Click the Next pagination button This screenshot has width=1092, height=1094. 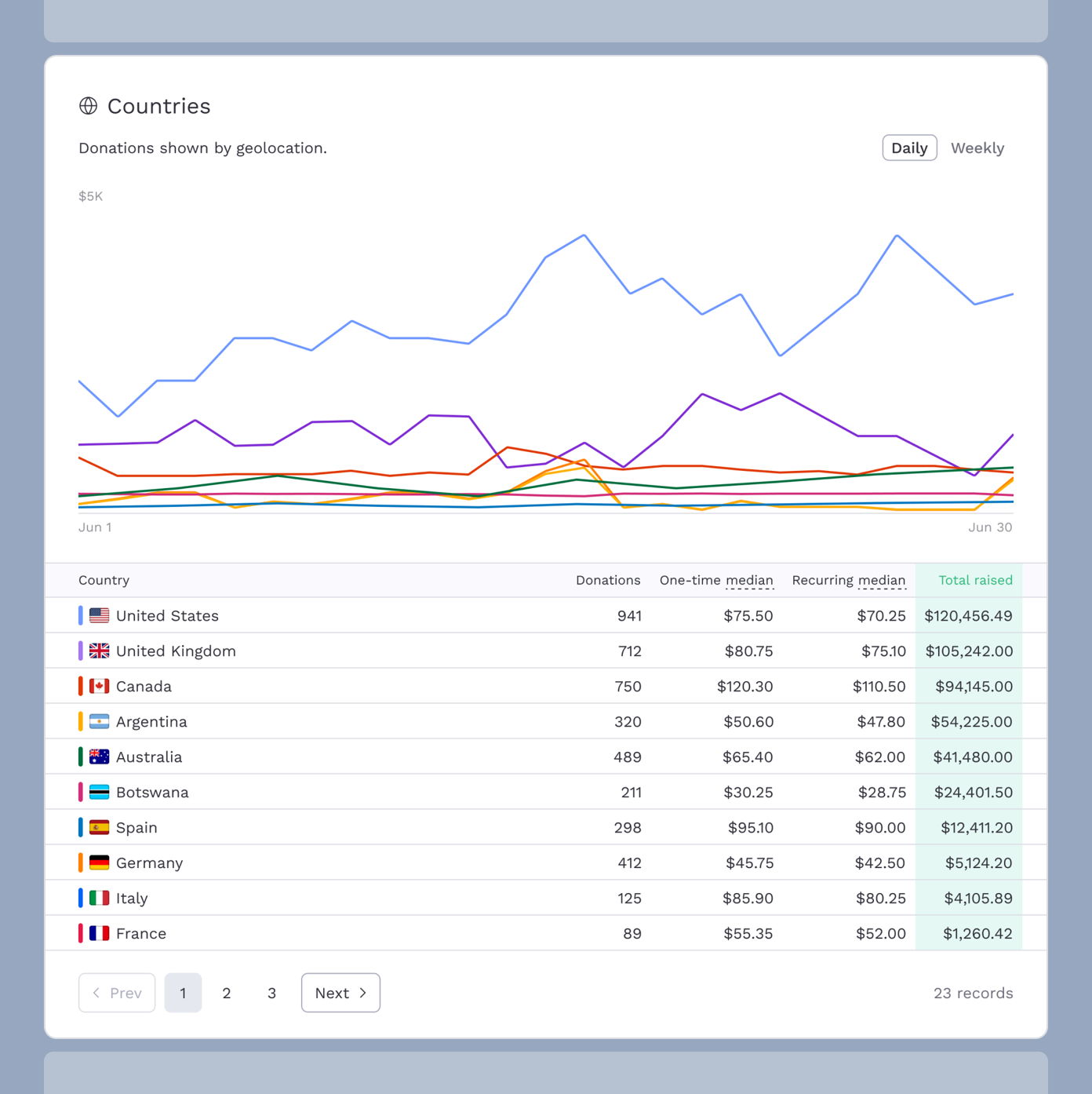[340, 993]
